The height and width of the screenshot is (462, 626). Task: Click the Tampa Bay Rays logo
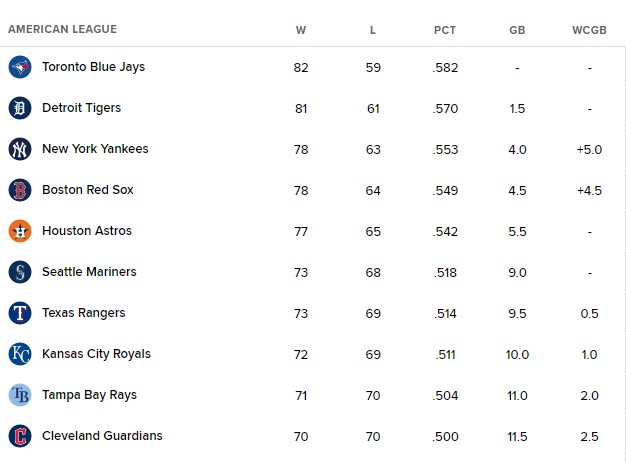pyautogui.click(x=20, y=395)
